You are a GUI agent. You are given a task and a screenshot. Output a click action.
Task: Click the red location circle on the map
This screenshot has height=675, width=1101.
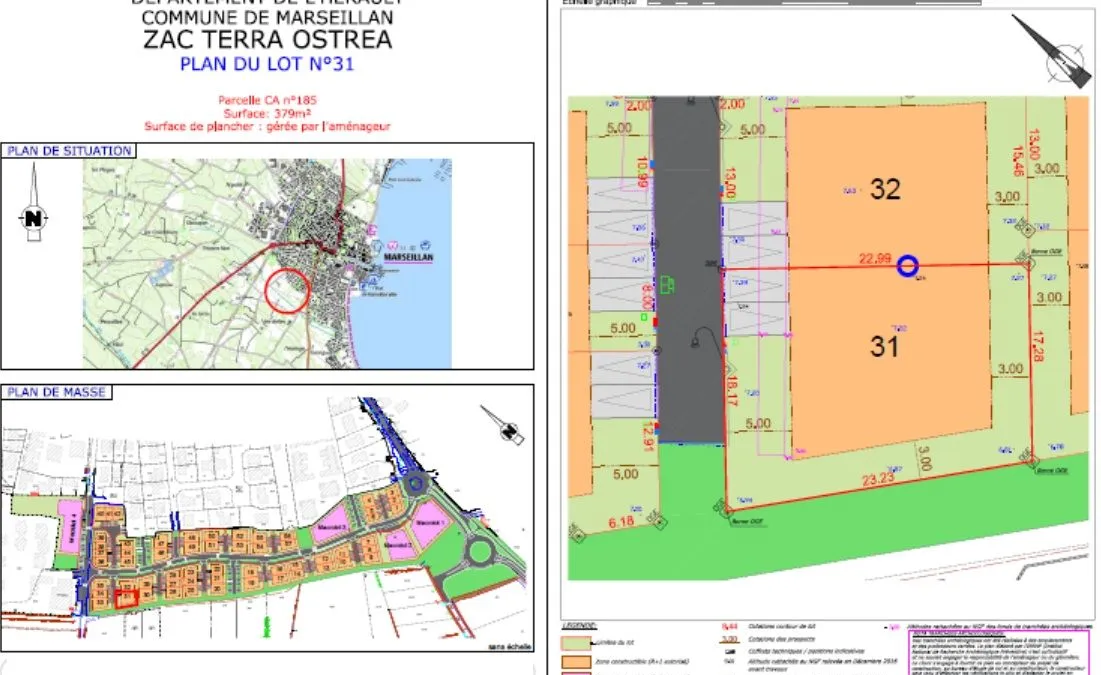287,291
